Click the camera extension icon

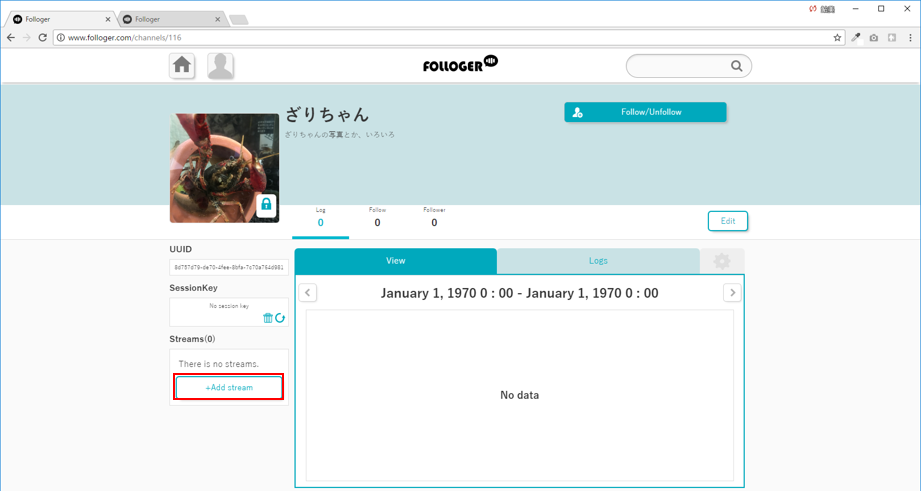click(x=874, y=38)
